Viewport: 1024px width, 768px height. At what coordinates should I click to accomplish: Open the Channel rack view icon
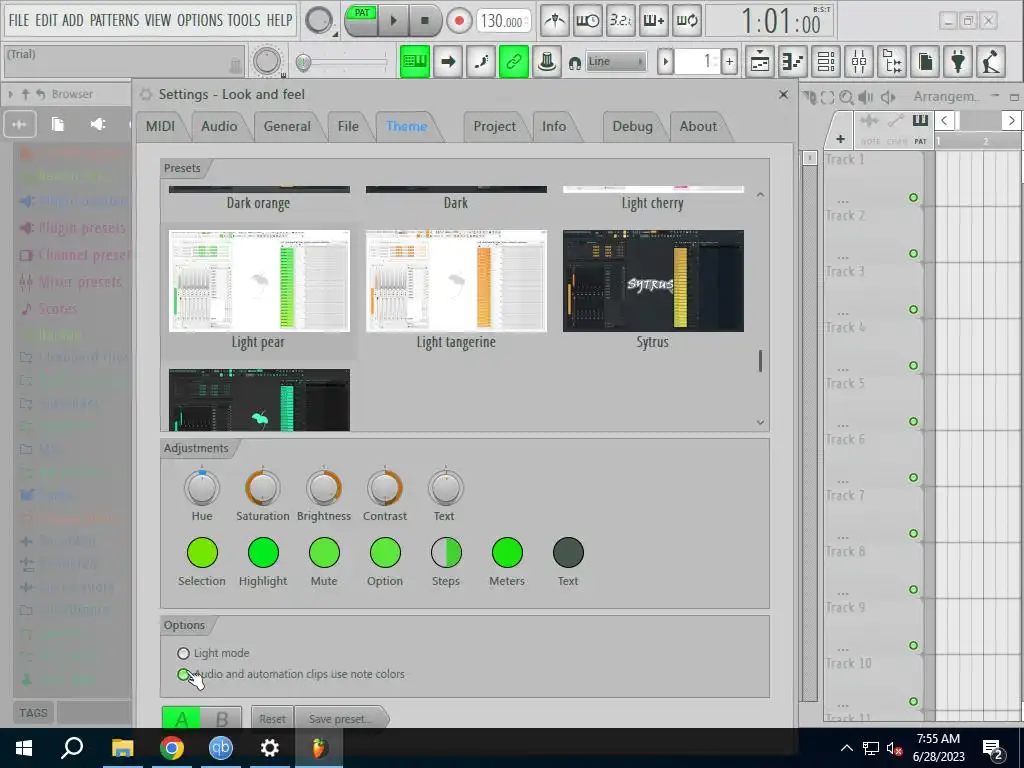point(825,61)
